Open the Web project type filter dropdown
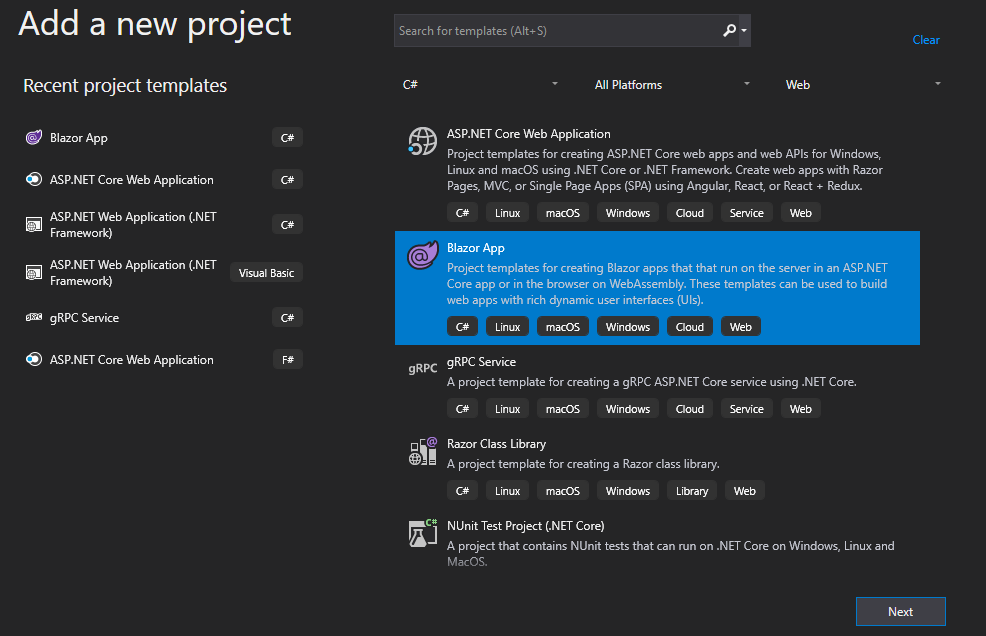Image resolution: width=986 pixels, height=636 pixels. pyautogui.click(x=863, y=84)
